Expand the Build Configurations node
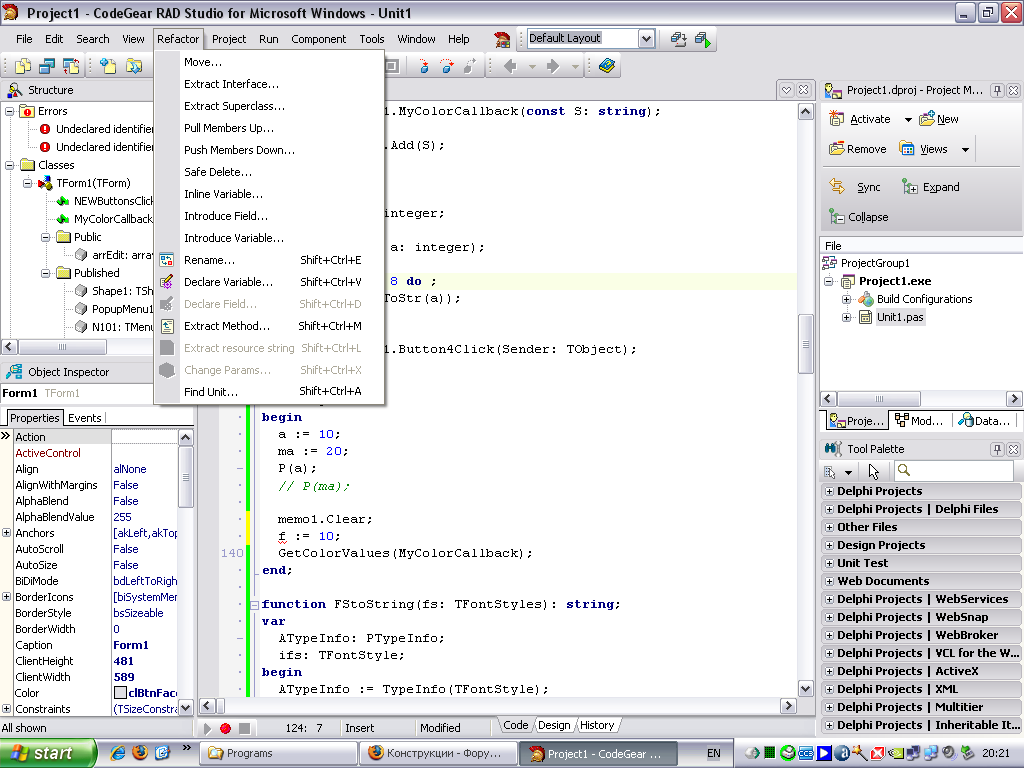The height and width of the screenshot is (768, 1024). click(846, 299)
